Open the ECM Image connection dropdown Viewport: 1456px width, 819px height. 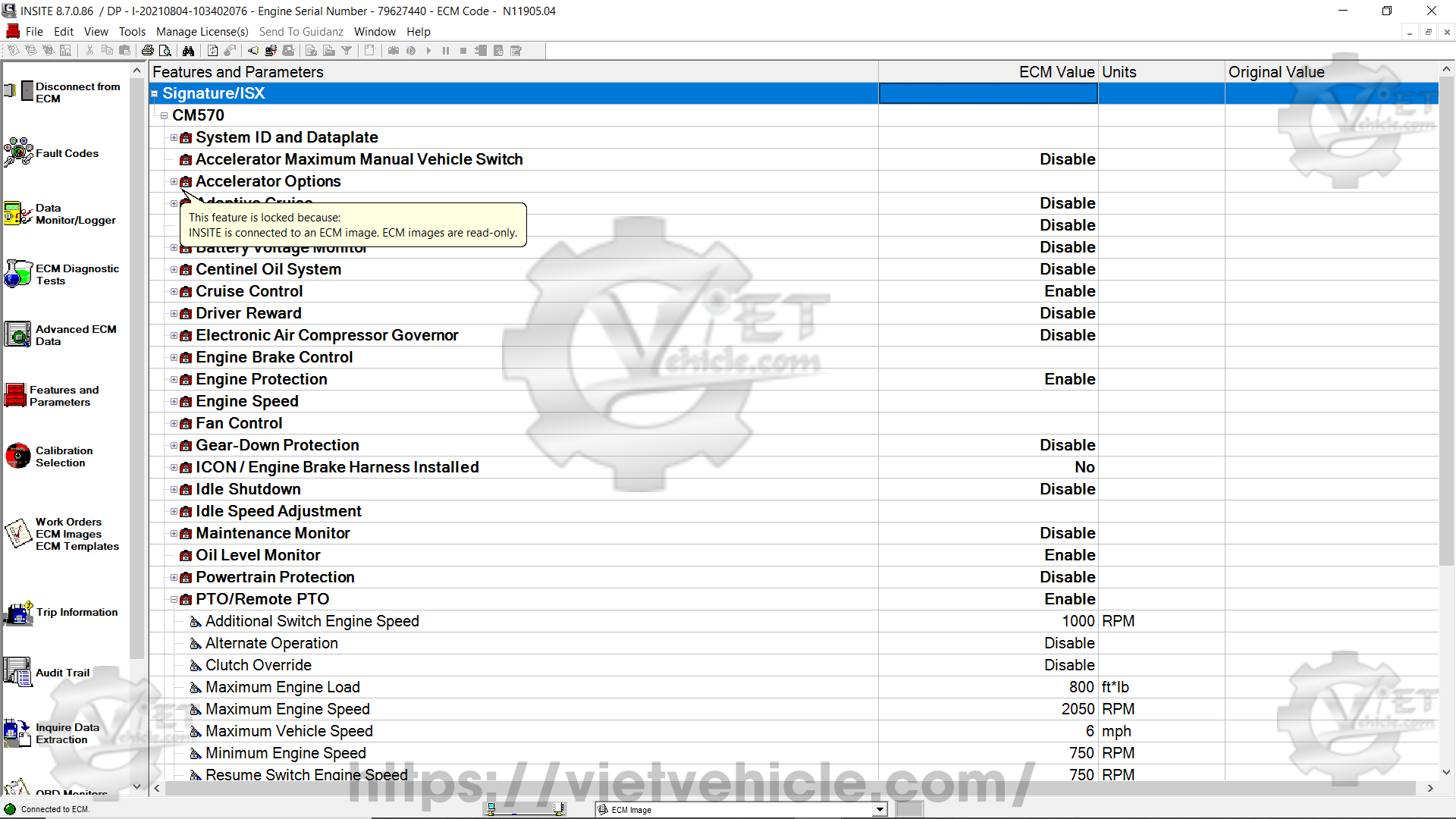(880, 809)
